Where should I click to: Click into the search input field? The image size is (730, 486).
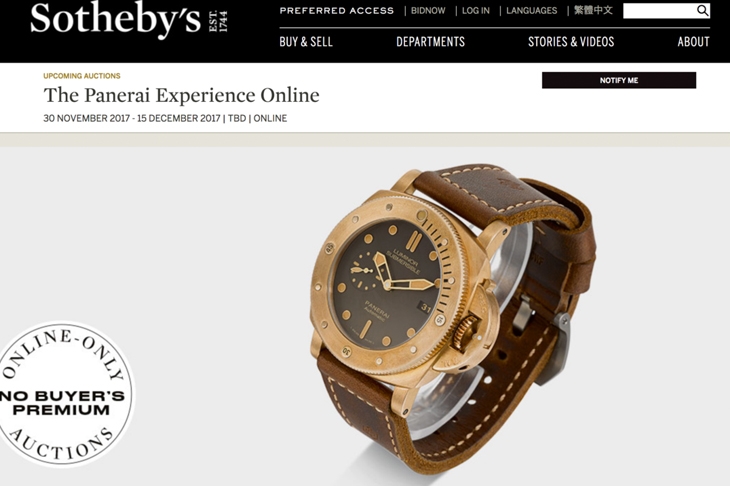660,11
